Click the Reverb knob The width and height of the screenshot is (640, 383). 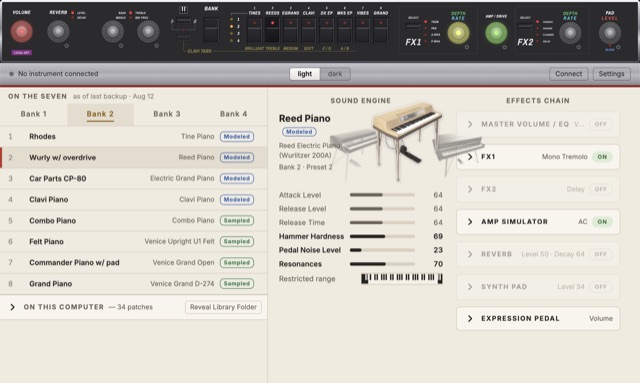58,31
